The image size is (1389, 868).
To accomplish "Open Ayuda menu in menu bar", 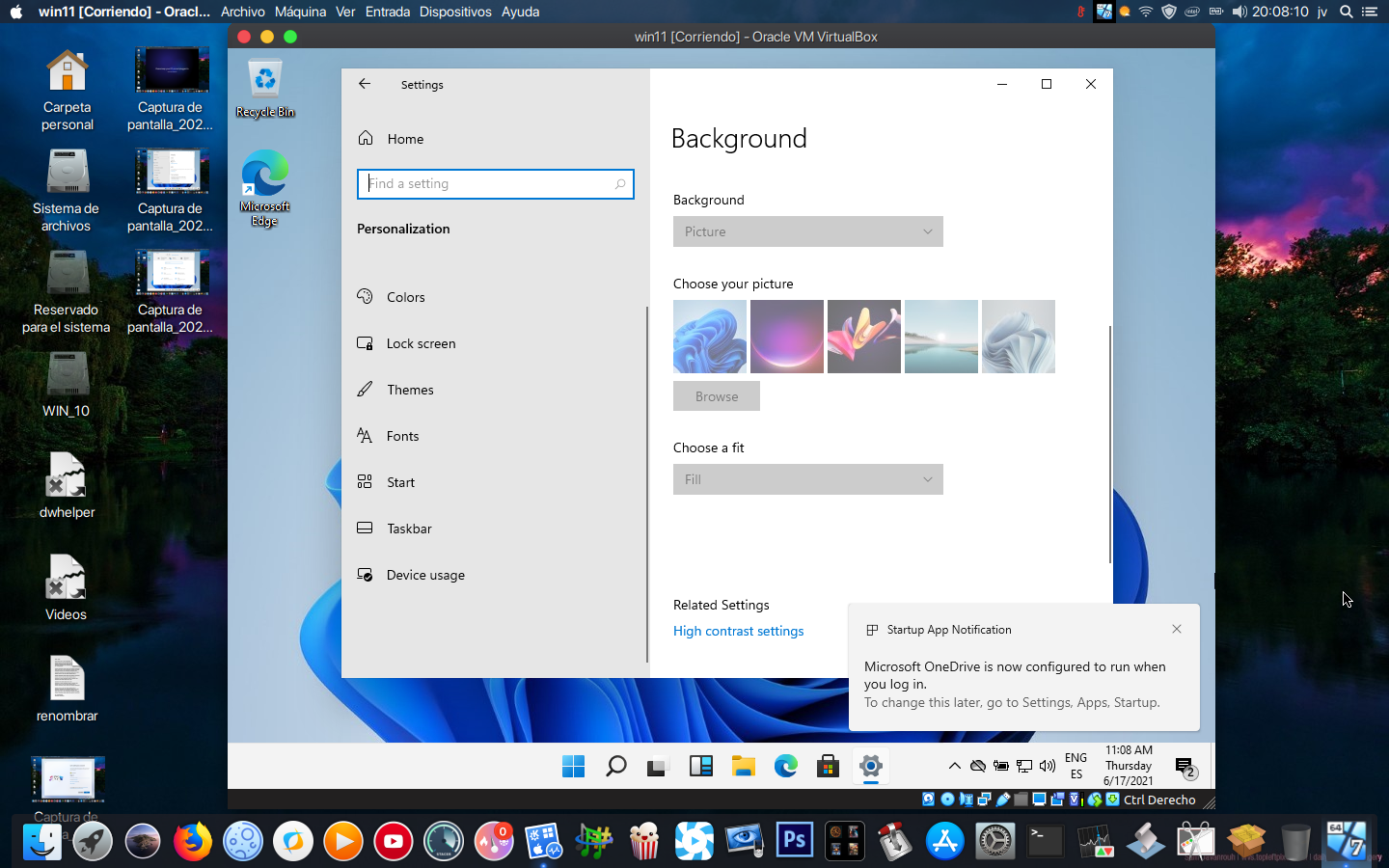I will 520,12.
